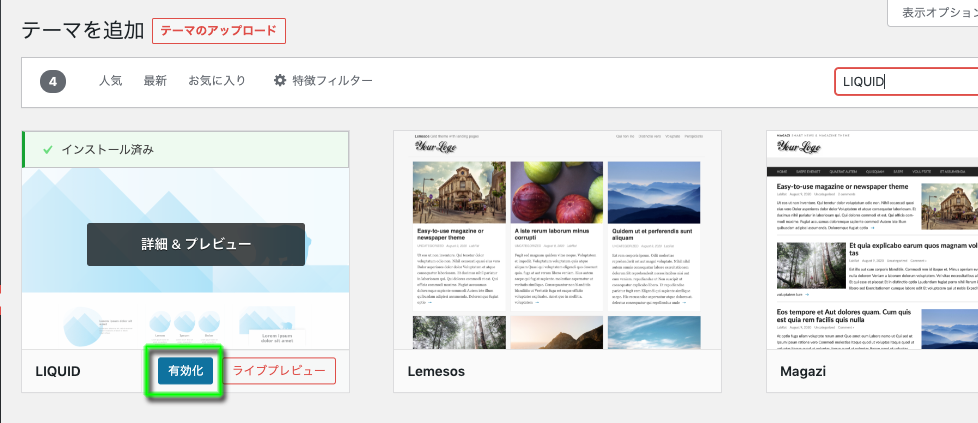Screen dimensions: 978x423
Task: Focus the theme search field containing LIQUID
Action: (905, 82)
